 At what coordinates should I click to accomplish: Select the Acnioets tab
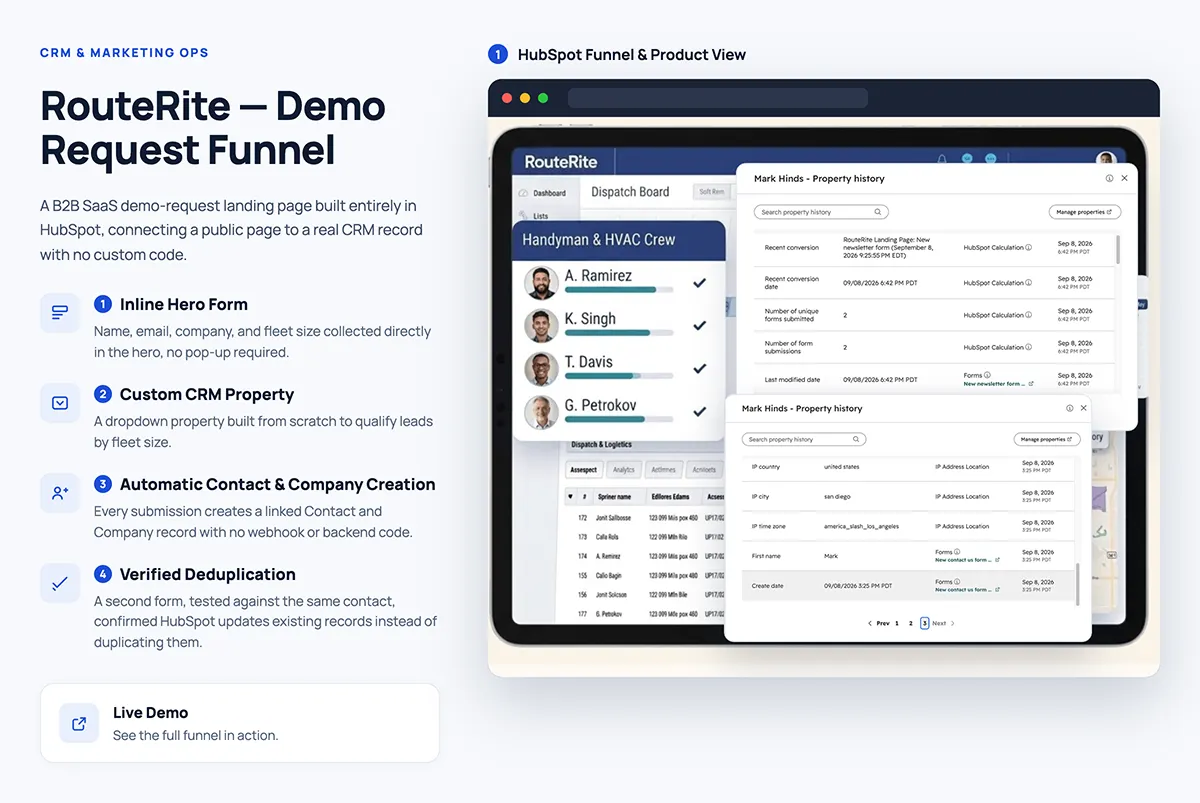click(704, 469)
